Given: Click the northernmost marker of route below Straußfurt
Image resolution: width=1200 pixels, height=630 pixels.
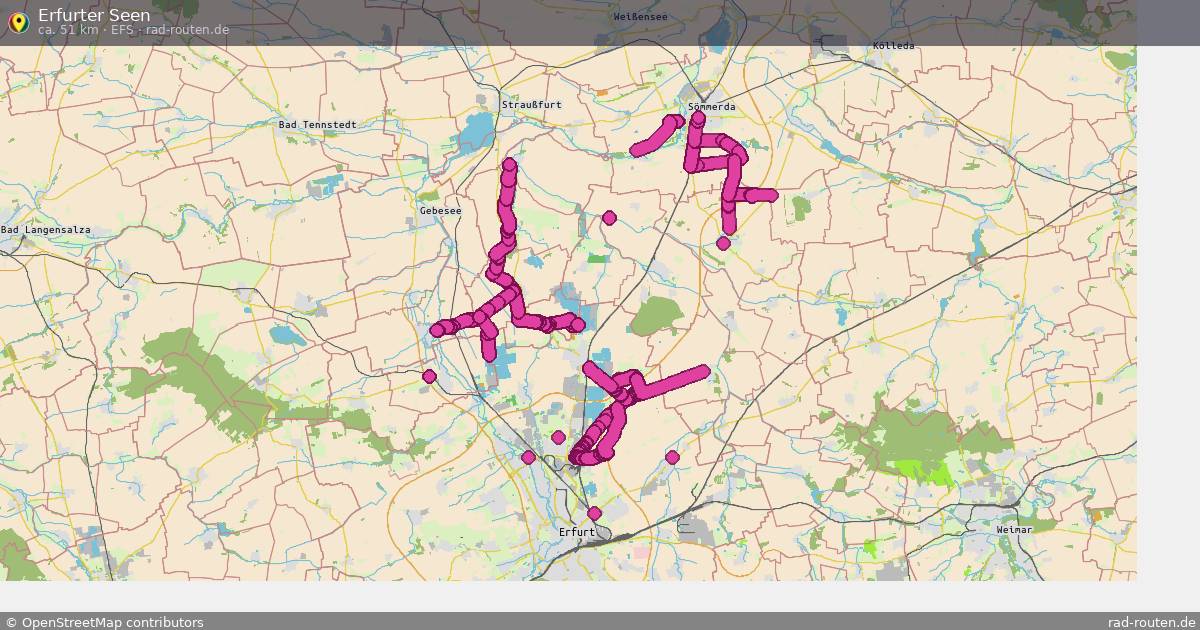Looking at the screenshot, I should click(509, 165).
